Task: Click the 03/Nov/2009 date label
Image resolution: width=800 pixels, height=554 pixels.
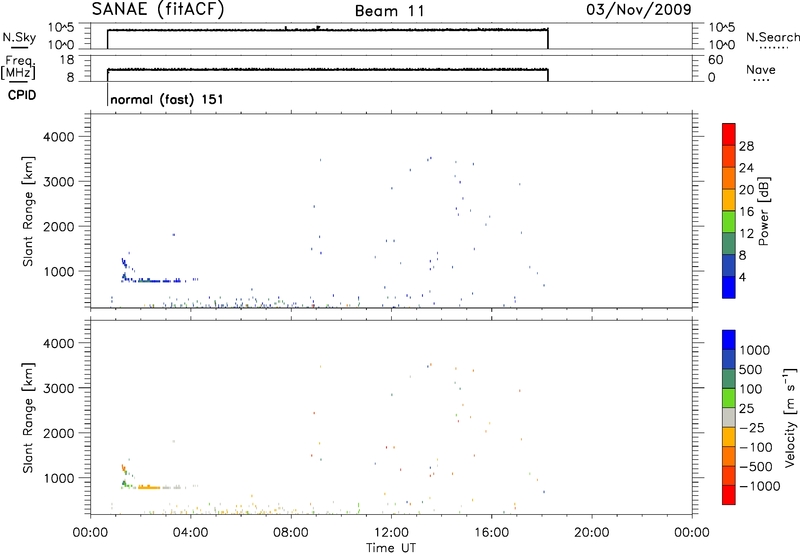Action: click(x=639, y=9)
